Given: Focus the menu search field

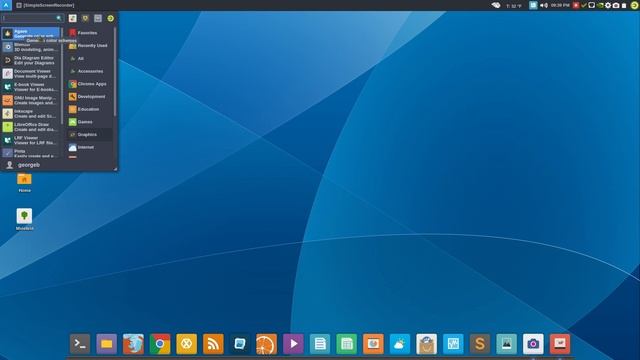Looking at the screenshot, I should pos(32,18).
